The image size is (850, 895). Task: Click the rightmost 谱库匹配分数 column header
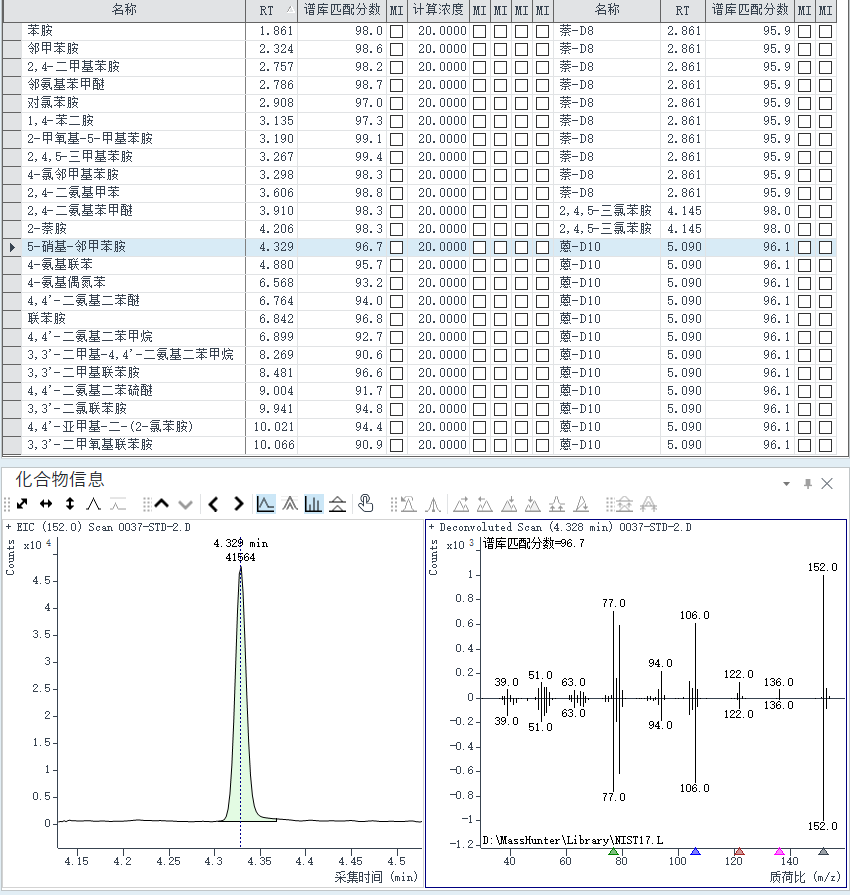tap(750, 10)
